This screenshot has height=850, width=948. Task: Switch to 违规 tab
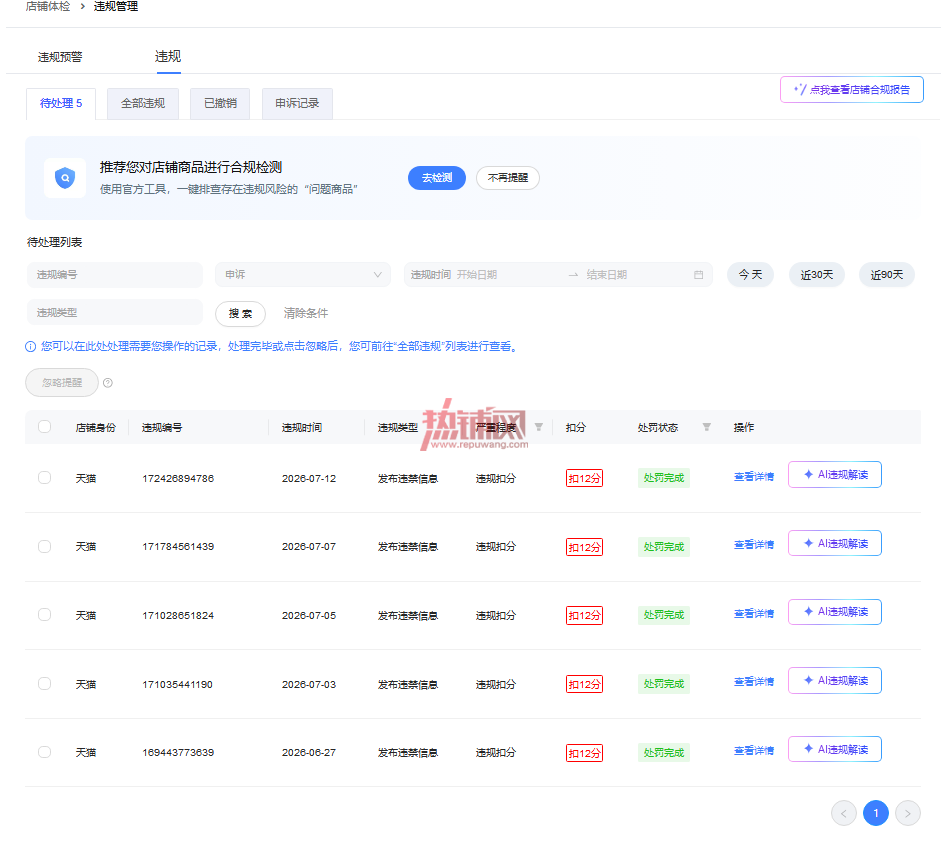click(168, 56)
